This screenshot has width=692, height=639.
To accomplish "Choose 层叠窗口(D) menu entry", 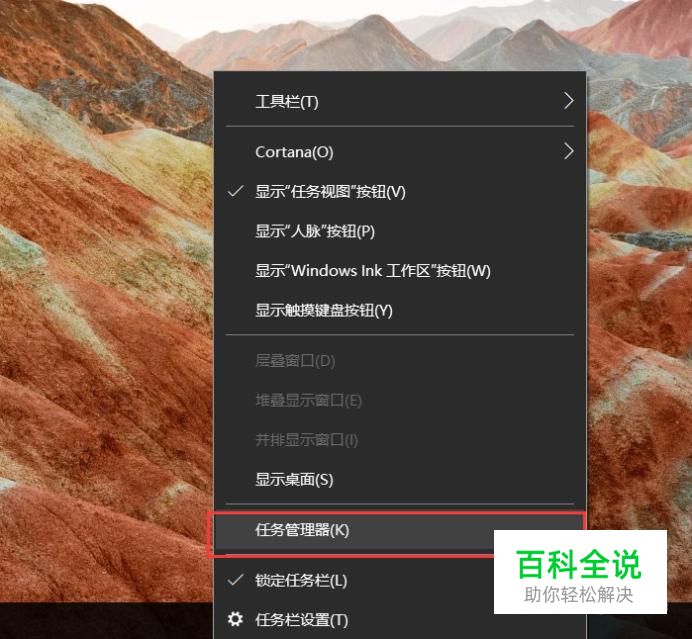I will pos(400,361).
